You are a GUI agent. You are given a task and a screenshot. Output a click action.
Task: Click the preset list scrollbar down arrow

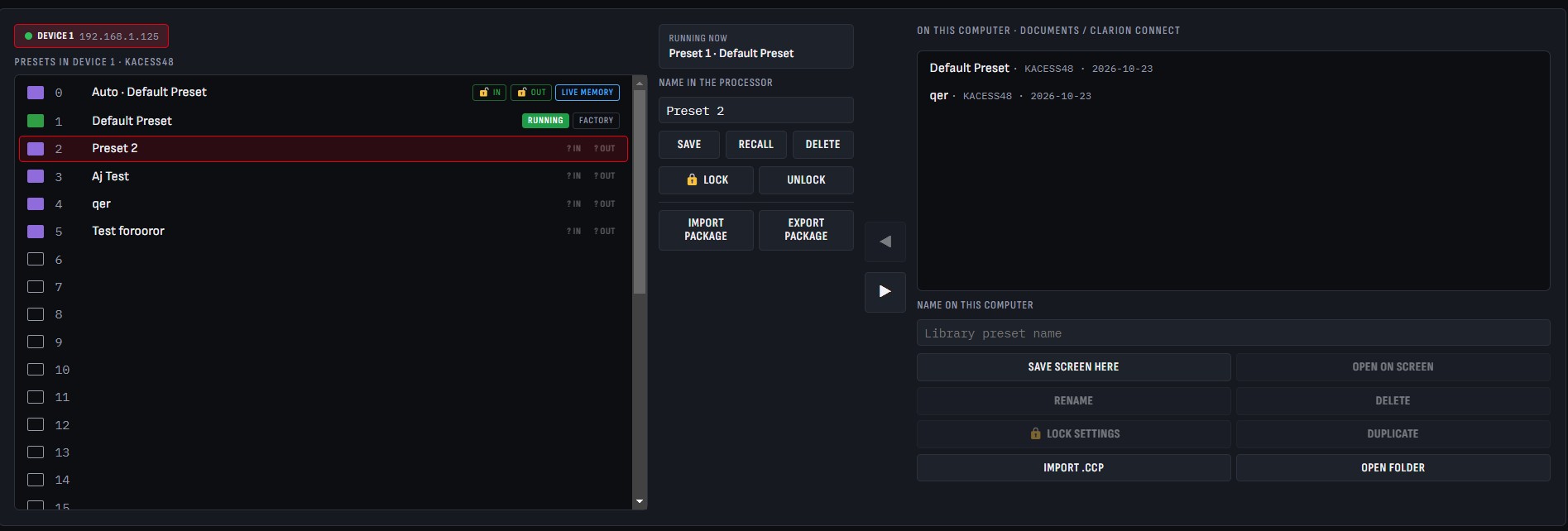639,502
